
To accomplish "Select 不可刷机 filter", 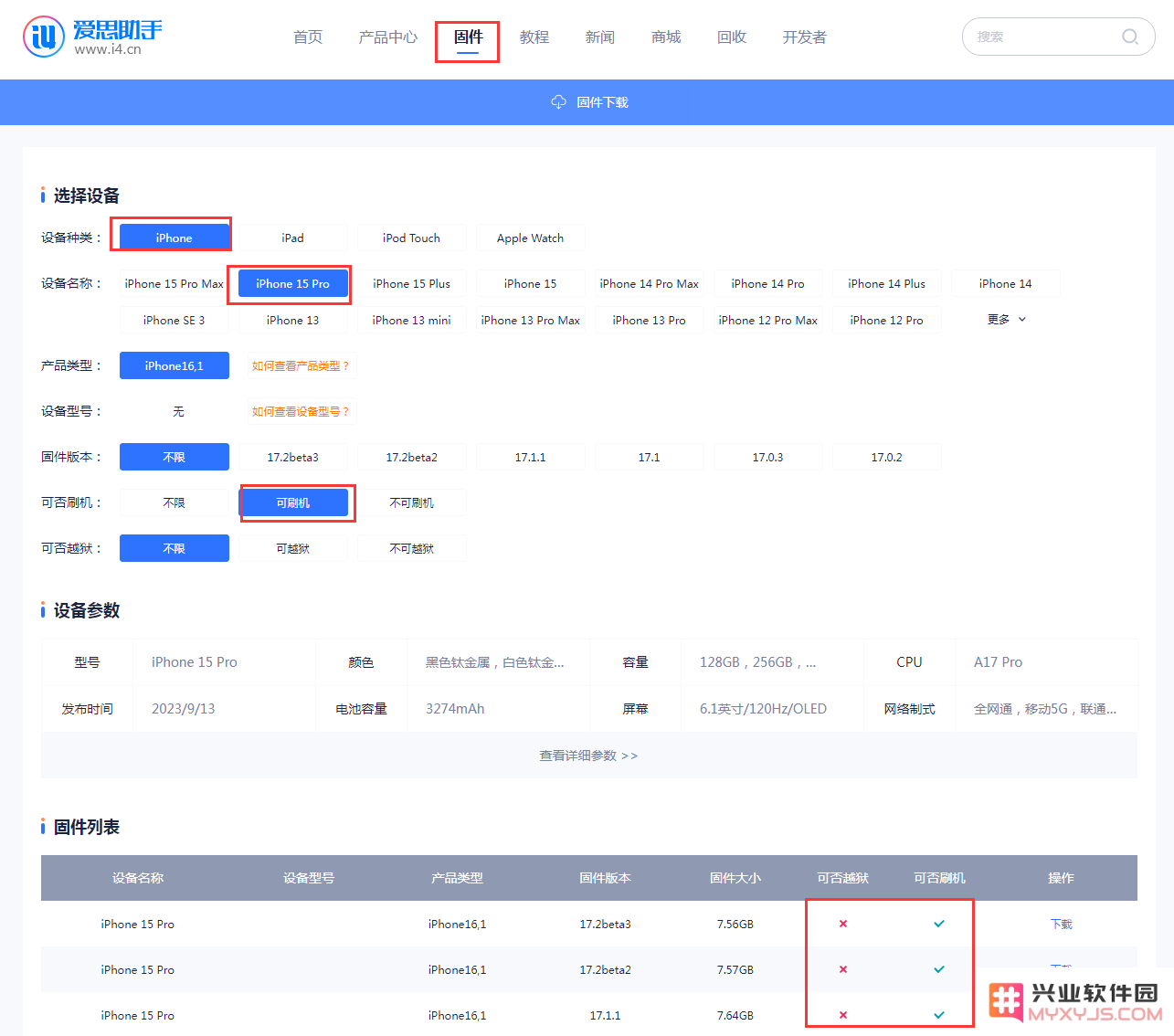I will point(412,502).
